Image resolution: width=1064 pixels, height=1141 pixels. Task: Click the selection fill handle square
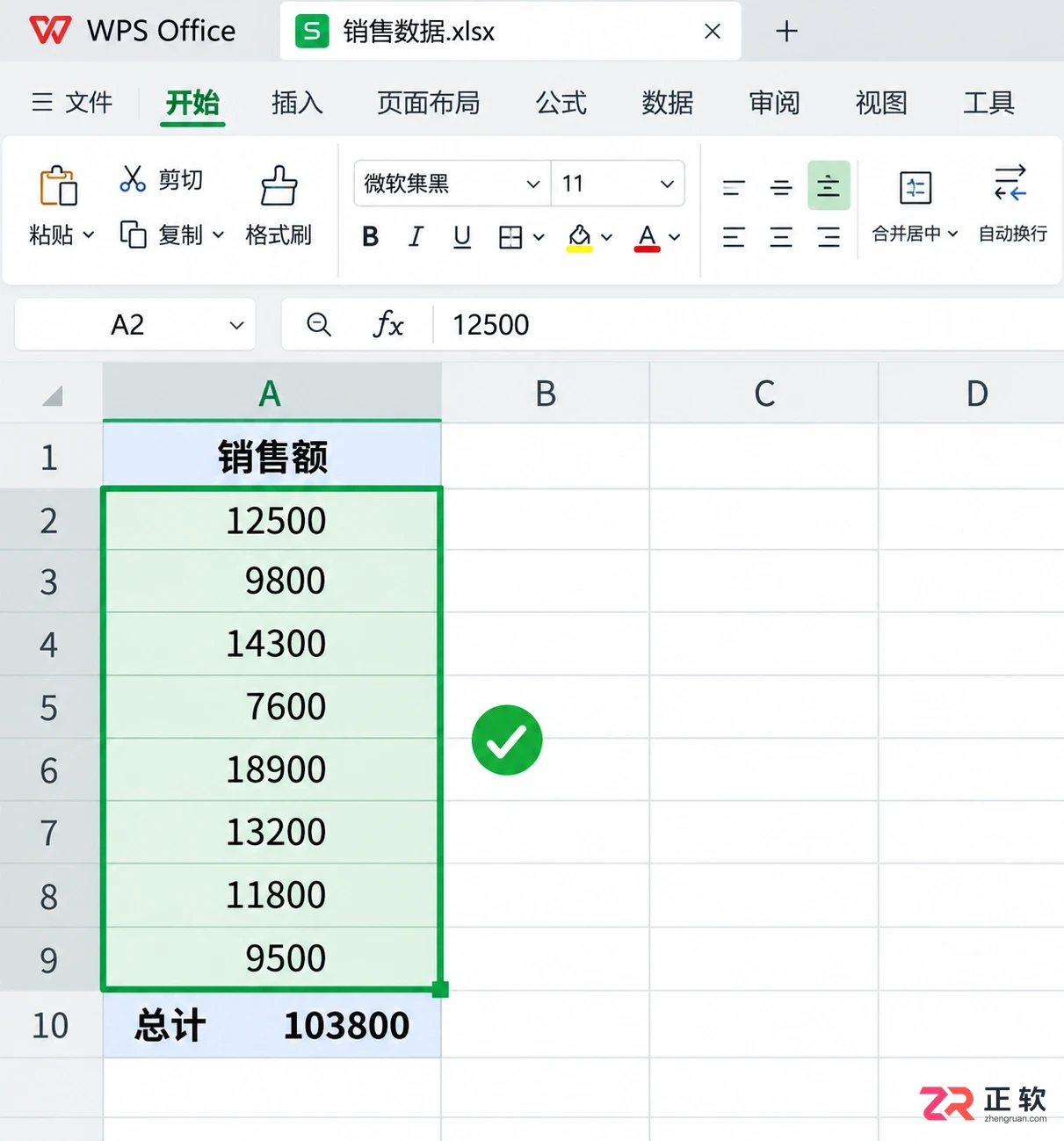click(x=440, y=990)
